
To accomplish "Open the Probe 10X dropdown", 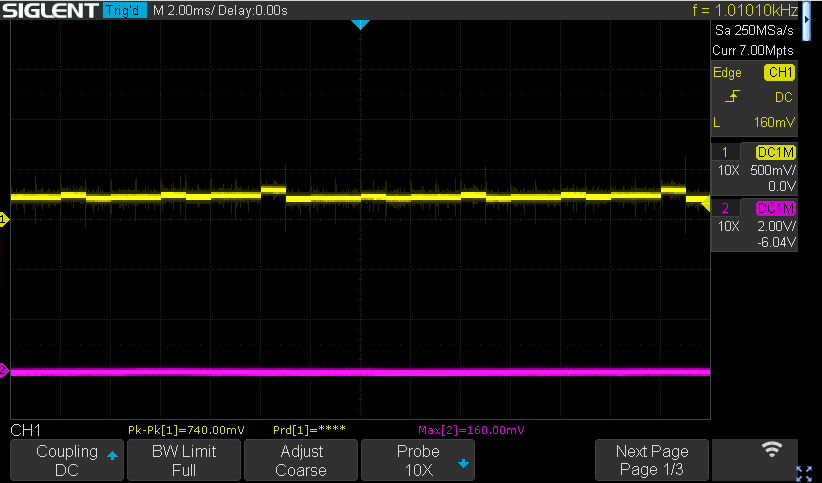I will [418, 460].
